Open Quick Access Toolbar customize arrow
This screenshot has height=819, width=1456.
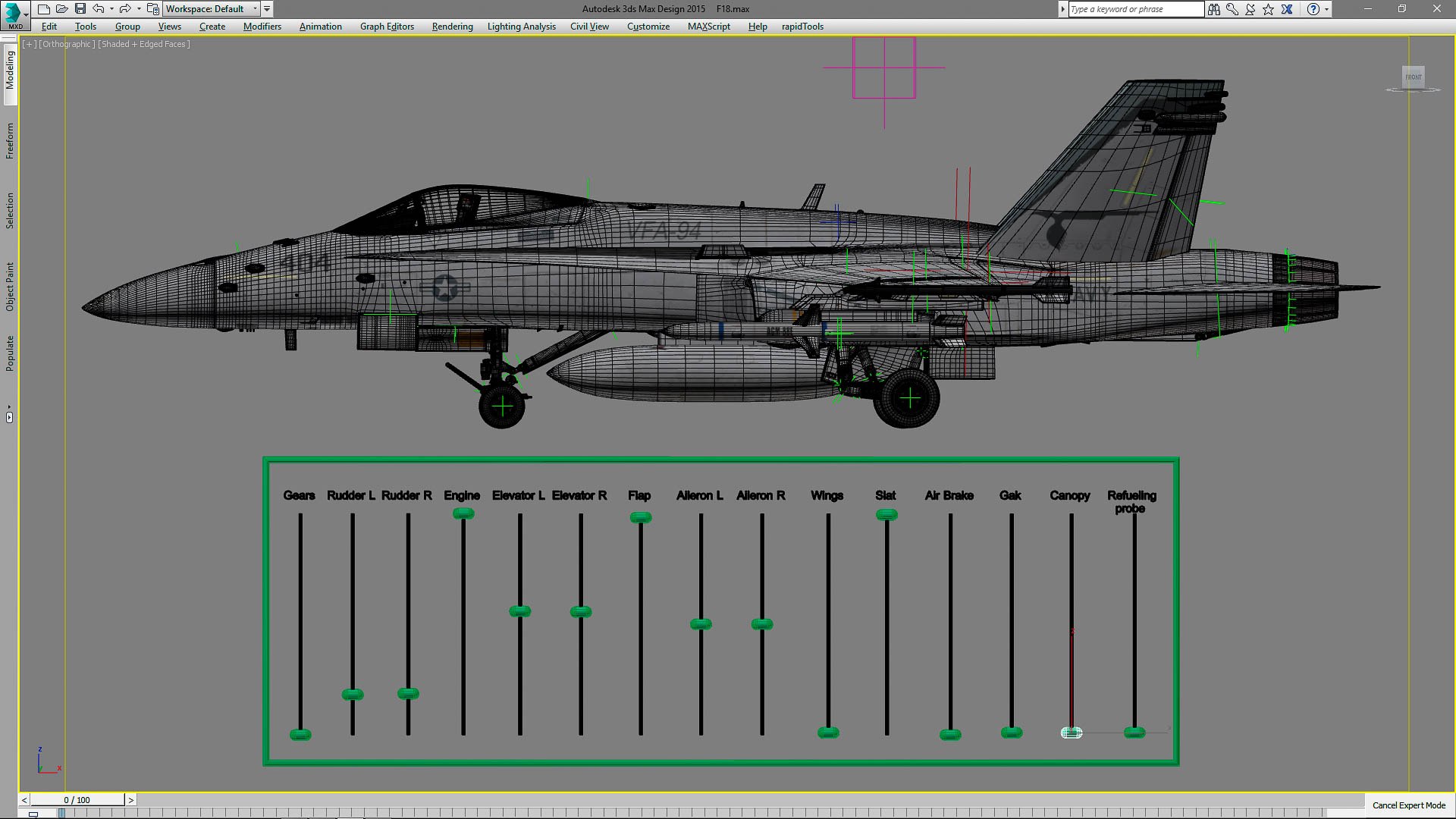[x=267, y=9]
